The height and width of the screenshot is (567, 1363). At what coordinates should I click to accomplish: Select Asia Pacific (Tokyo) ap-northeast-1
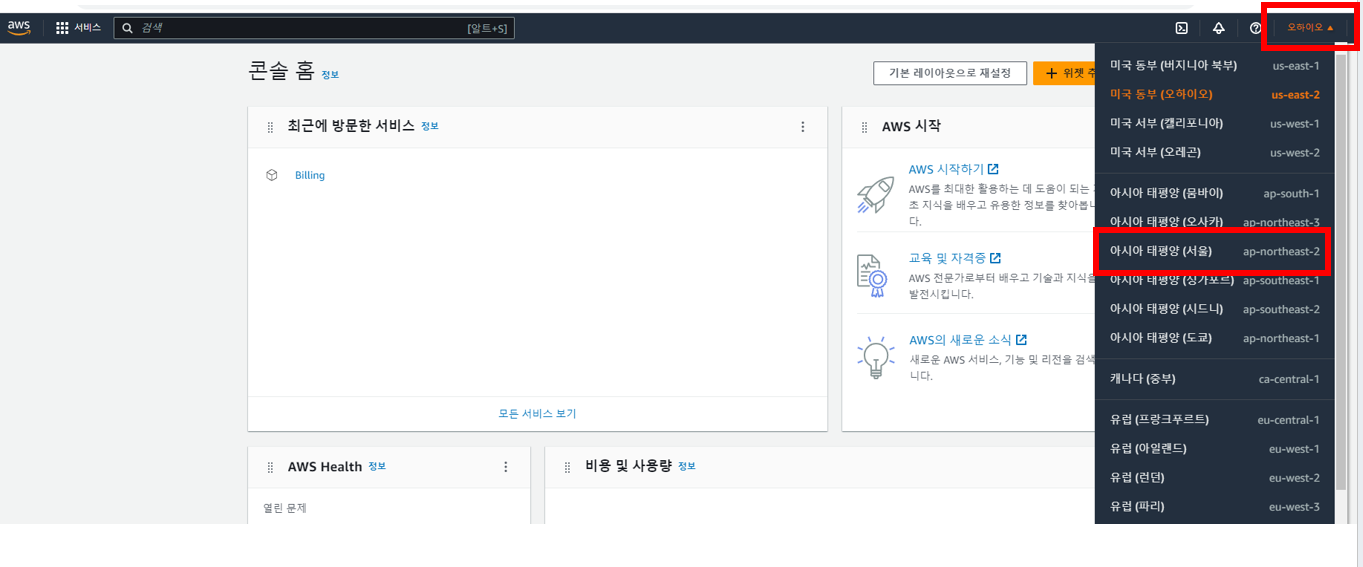tap(1215, 338)
